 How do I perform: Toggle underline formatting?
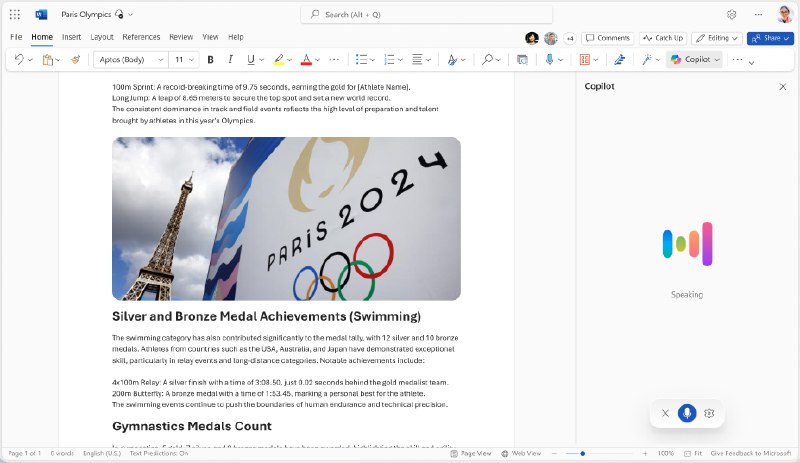251,60
